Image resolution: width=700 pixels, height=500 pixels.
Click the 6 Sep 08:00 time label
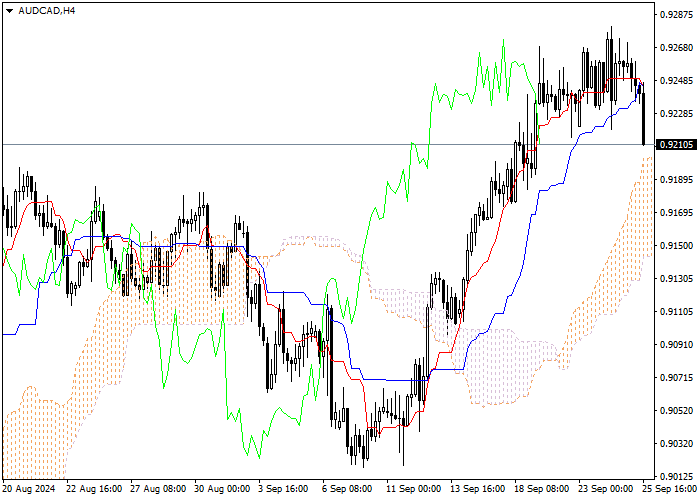pyautogui.click(x=348, y=489)
